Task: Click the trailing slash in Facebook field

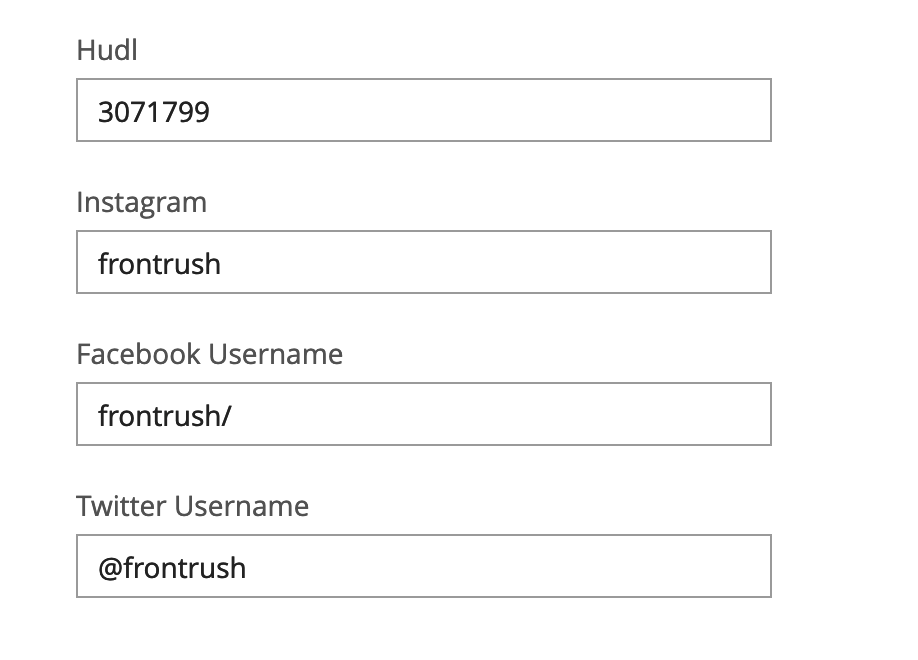Action: 227,416
